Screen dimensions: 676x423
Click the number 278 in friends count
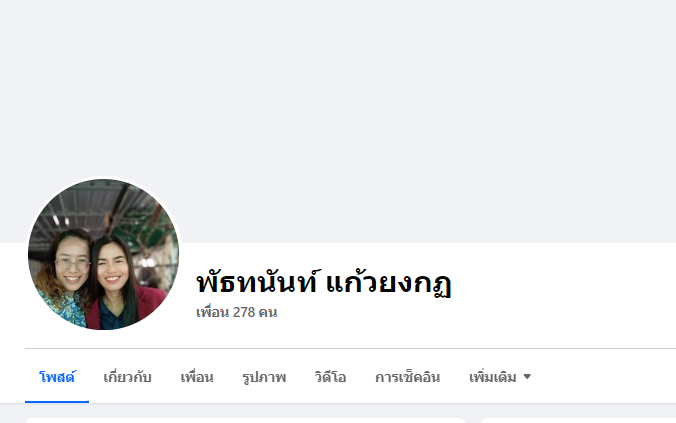[244, 312]
